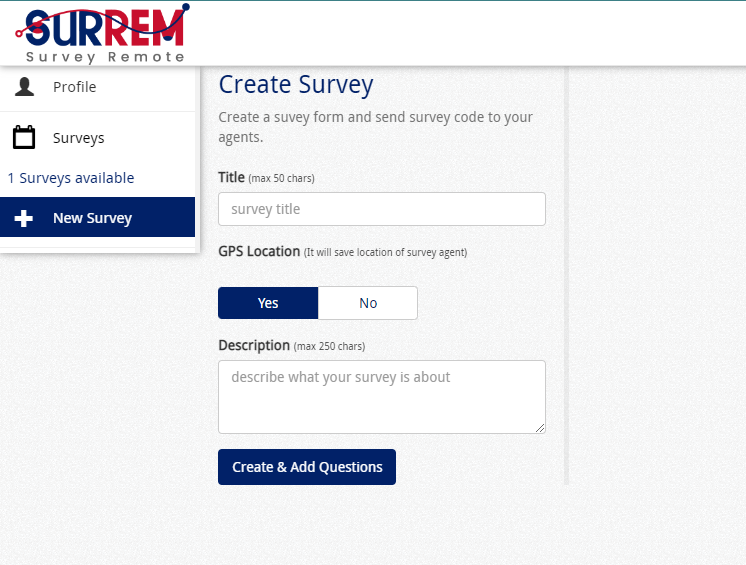Click inside the survey description textarea

pyautogui.click(x=381, y=397)
